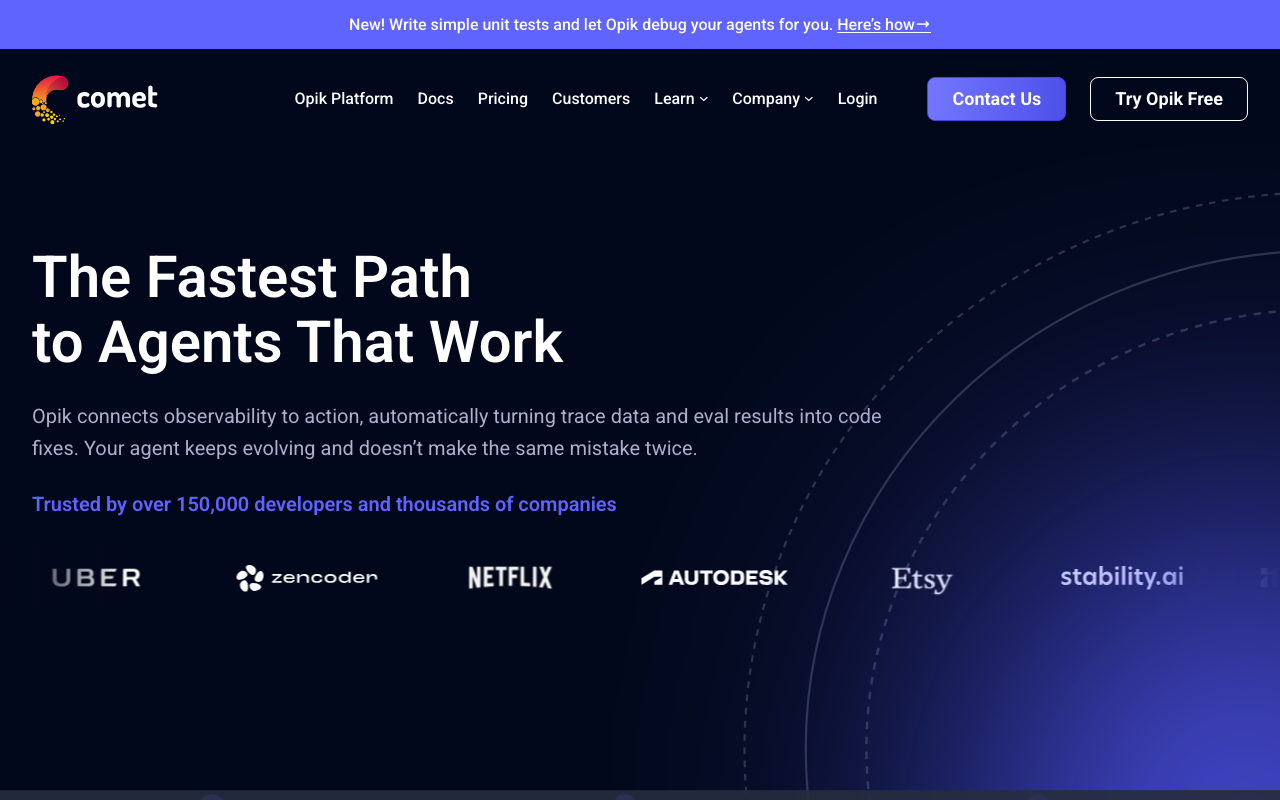Open the Zencoder customer logo

(x=307, y=577)
